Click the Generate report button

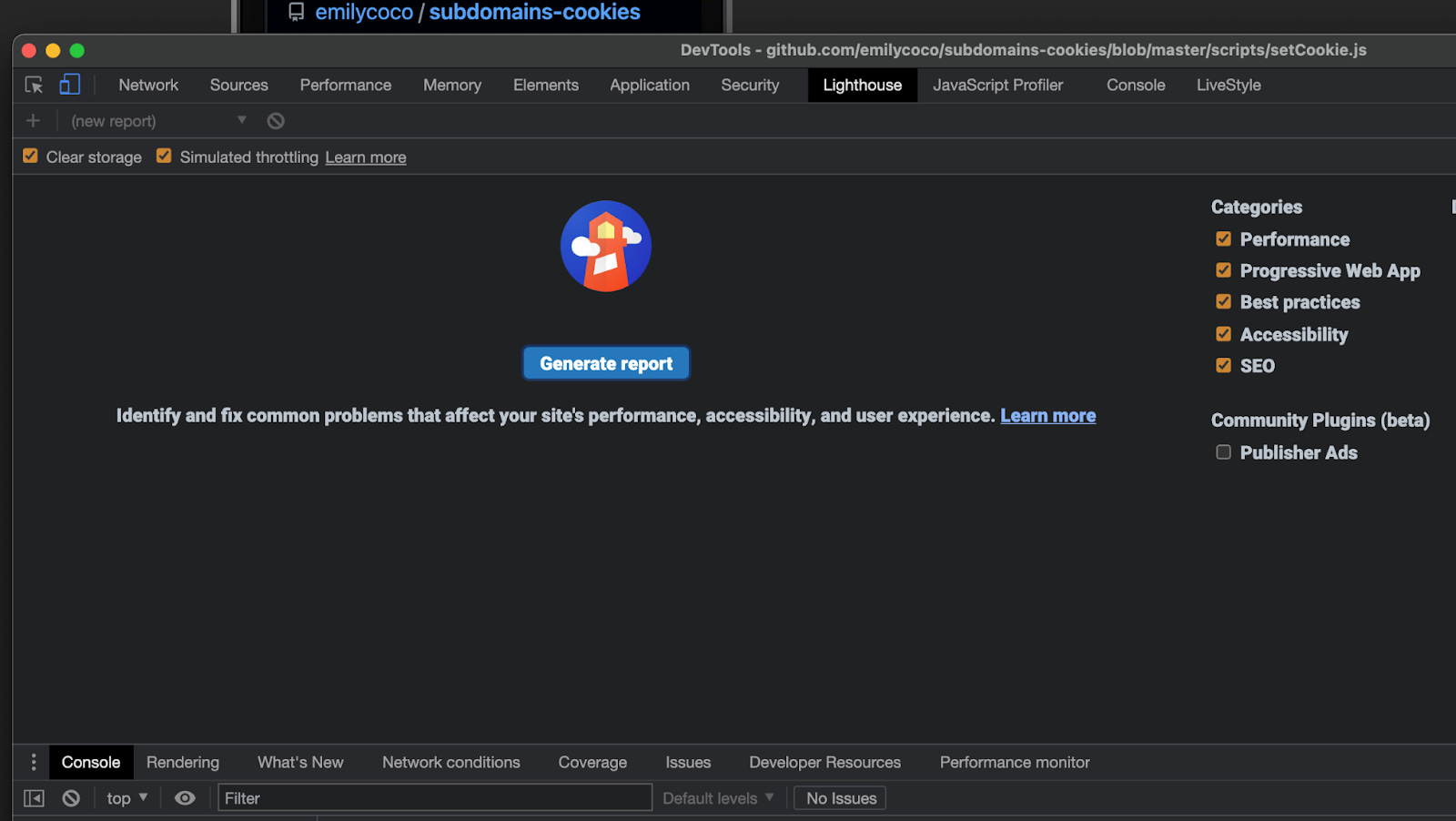[x=606, y=363]
